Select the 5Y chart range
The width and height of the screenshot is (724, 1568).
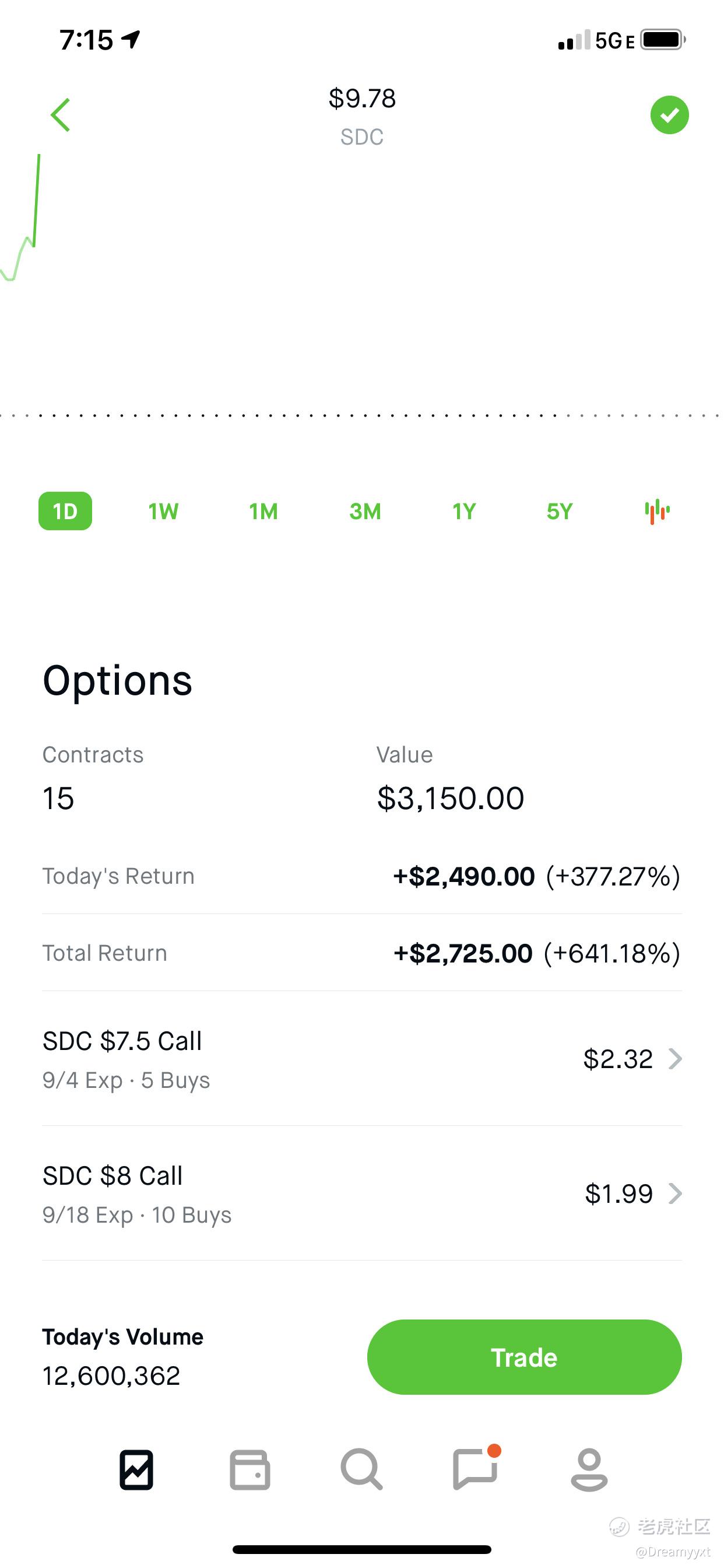560,512
